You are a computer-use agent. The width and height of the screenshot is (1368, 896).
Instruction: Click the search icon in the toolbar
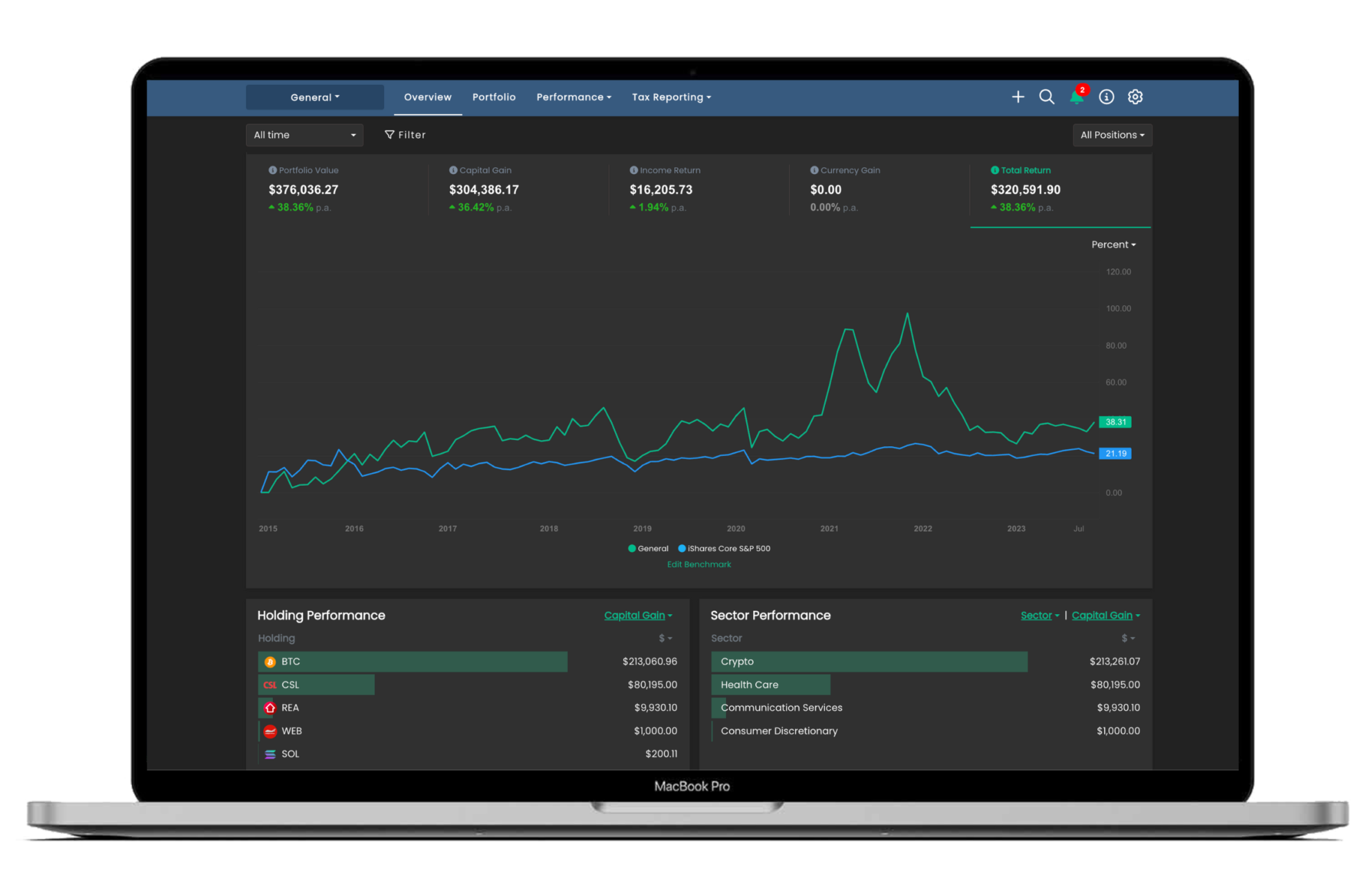pos(1046,97)
